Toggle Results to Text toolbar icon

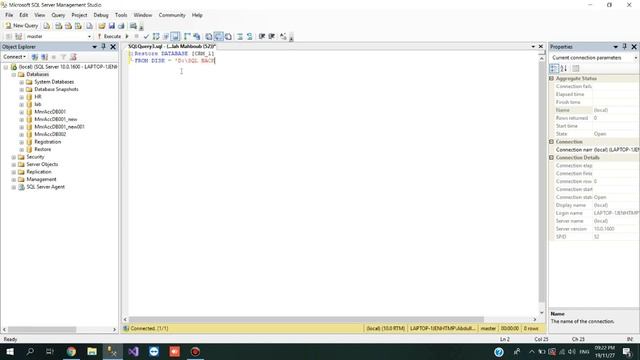point(209,36)
